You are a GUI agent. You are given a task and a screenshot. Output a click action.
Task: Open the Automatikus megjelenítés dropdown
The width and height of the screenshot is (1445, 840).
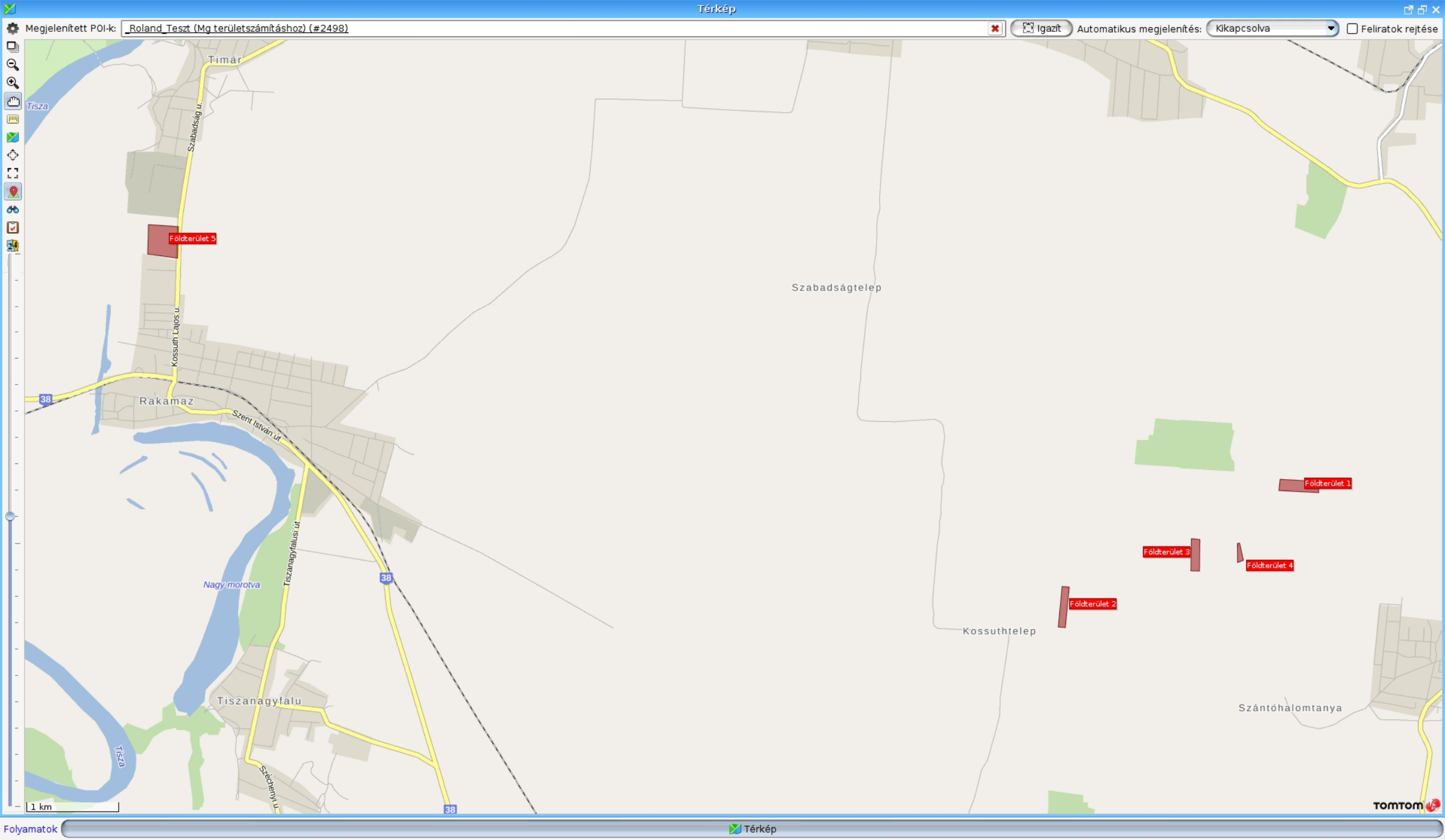click(1272, 28)
